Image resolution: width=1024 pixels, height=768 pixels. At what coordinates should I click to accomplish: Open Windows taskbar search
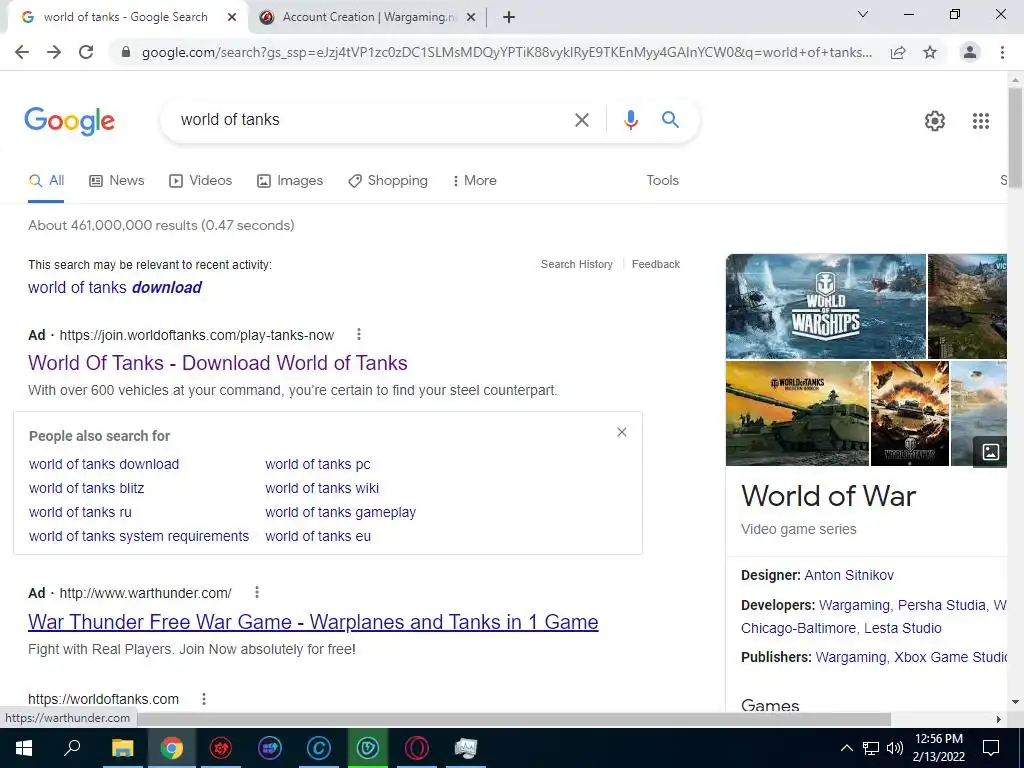pos(72,748)
